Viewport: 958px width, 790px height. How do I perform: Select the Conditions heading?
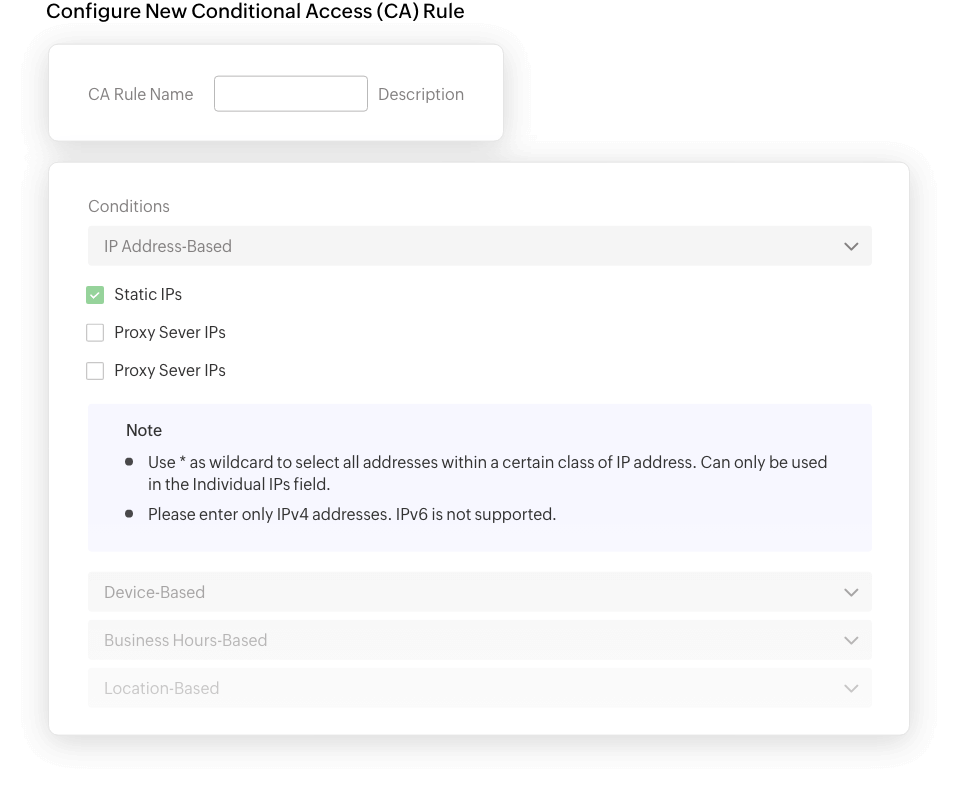pos(129,206)
